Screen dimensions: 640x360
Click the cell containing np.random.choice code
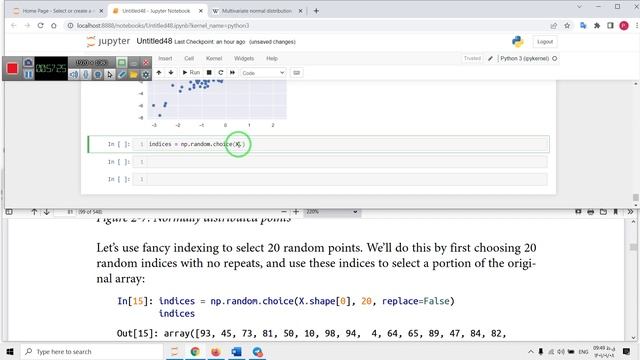[340, 144]
